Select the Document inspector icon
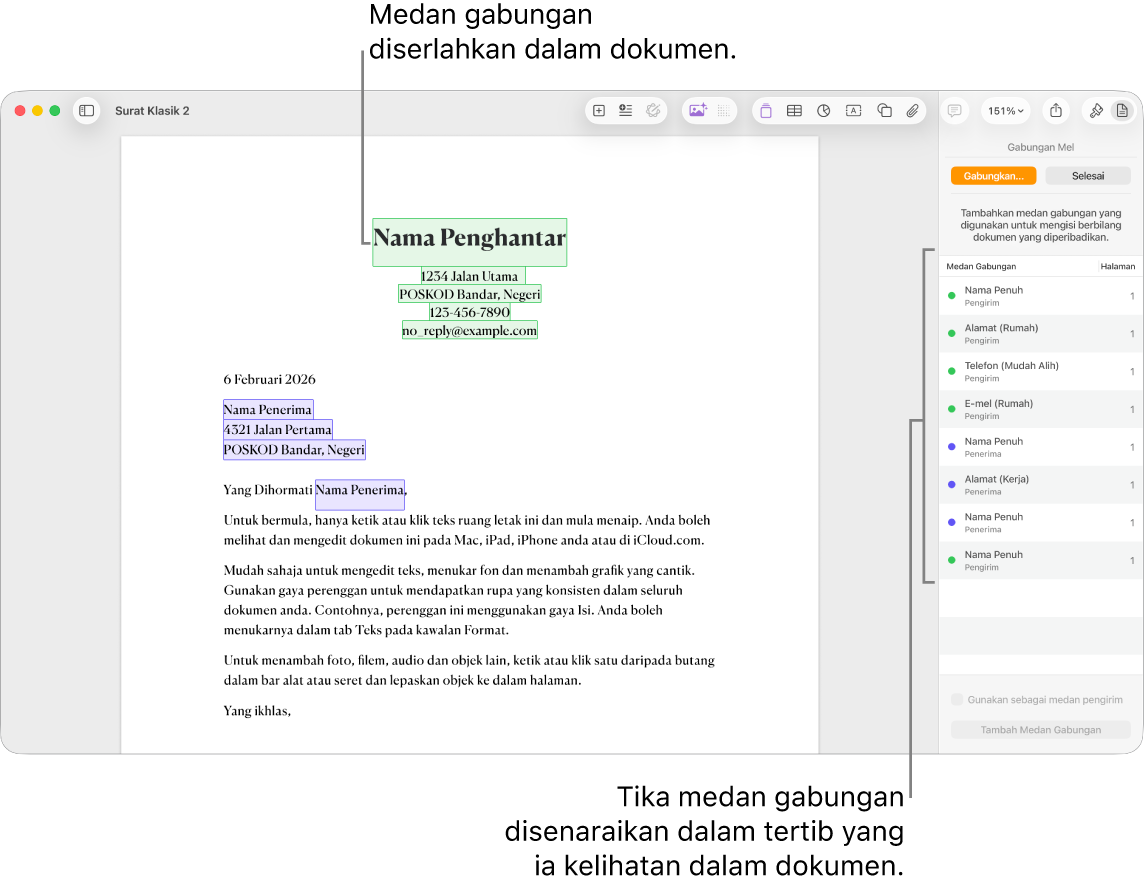 (1122, 111)
